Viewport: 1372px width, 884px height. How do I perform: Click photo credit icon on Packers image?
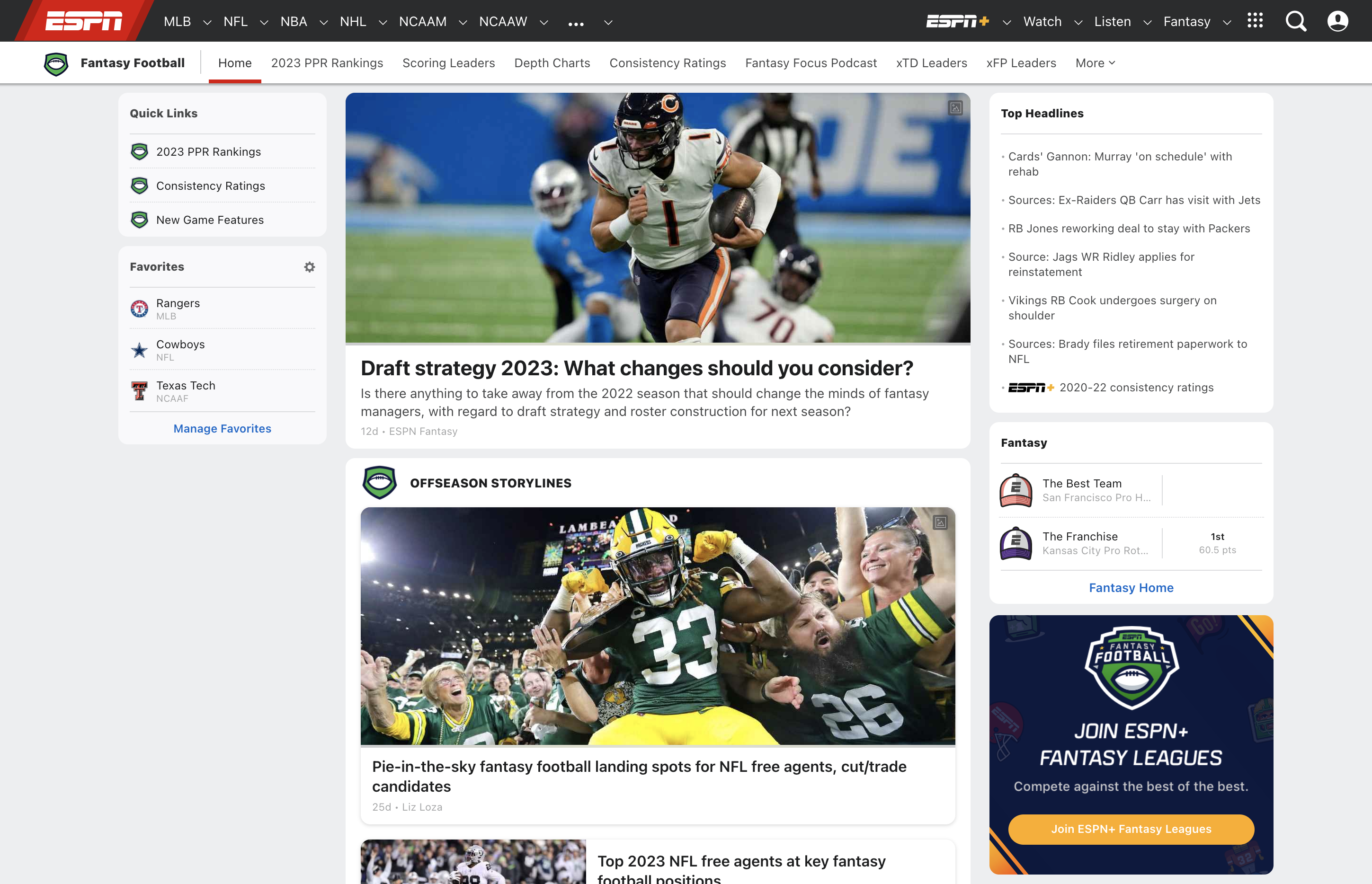[x=940, y=522]
